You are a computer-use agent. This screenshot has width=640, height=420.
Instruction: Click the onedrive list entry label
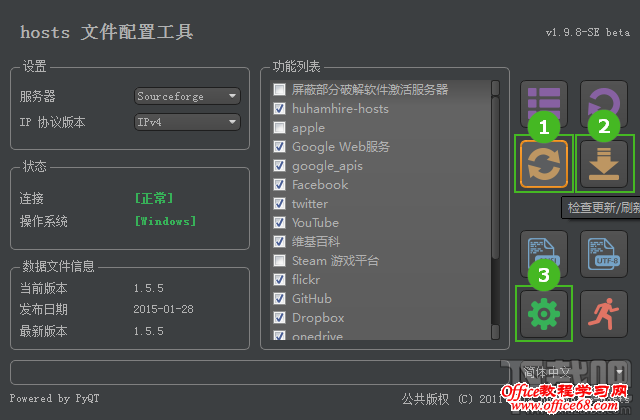coord(318,336)
